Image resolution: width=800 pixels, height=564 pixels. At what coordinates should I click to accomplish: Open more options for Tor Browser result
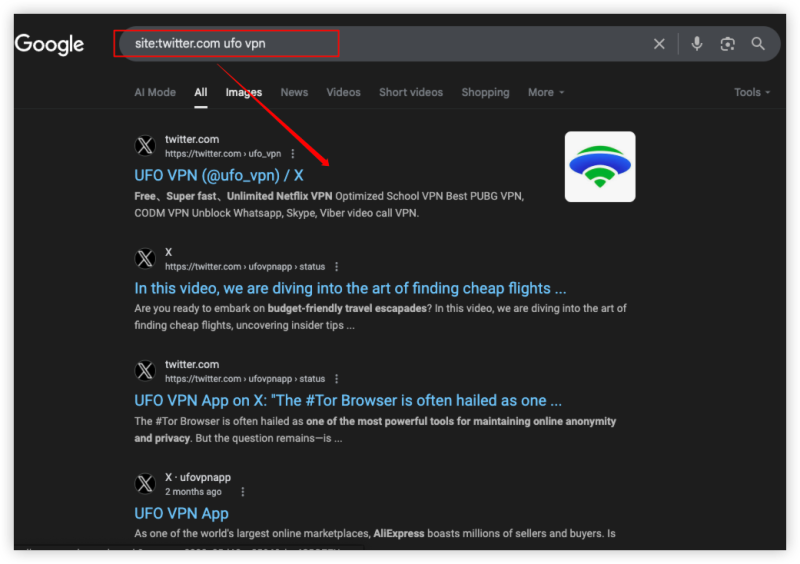[x=336, y=379]
